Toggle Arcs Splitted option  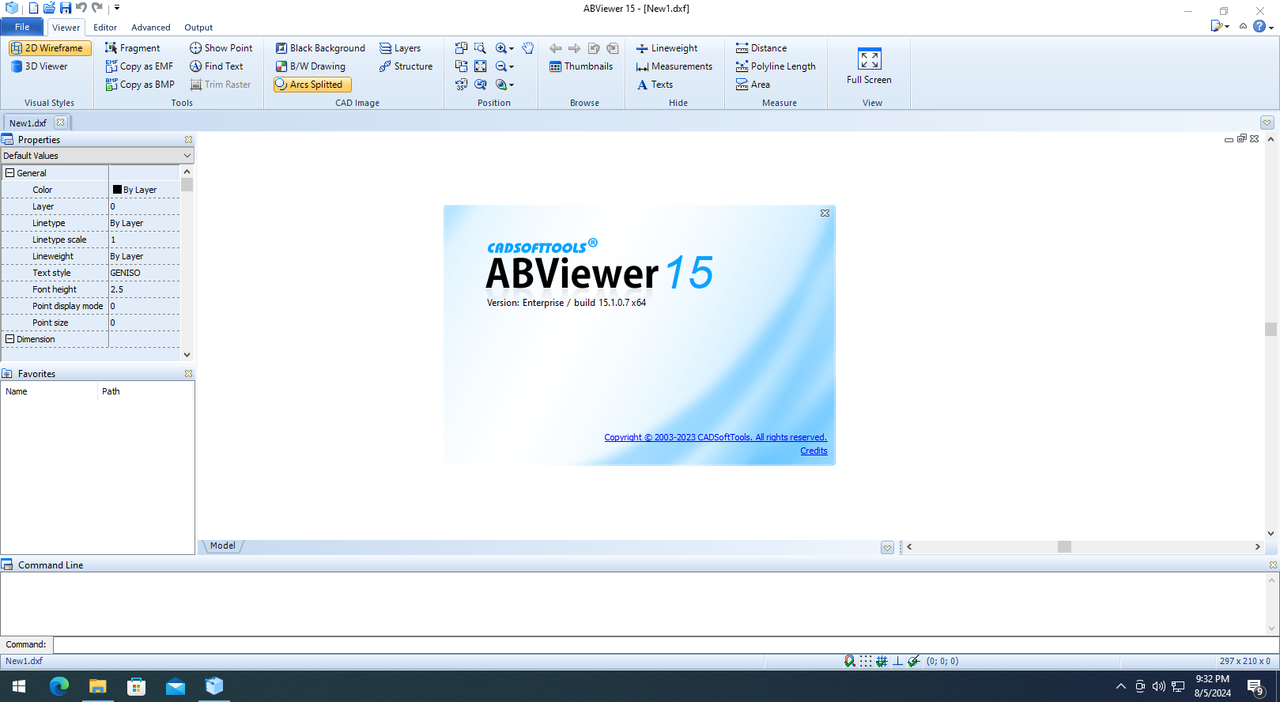click(312, 85)
